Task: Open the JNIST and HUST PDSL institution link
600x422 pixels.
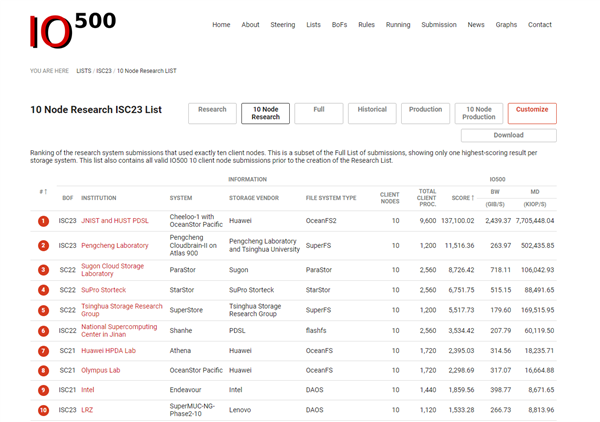Action: [x=115, y=220]
